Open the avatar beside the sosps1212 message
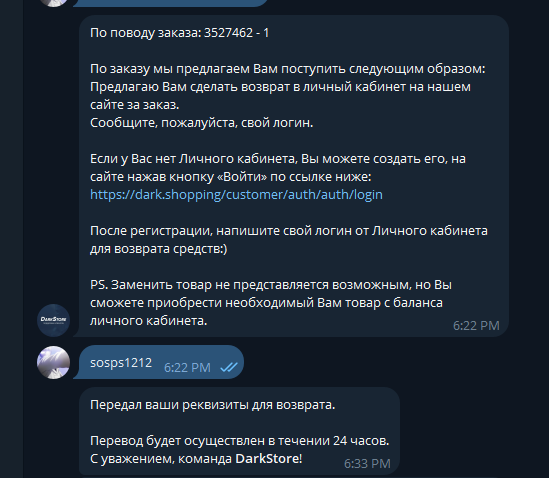Viewport: 549px width, 478px height. [x=54, y=362]
